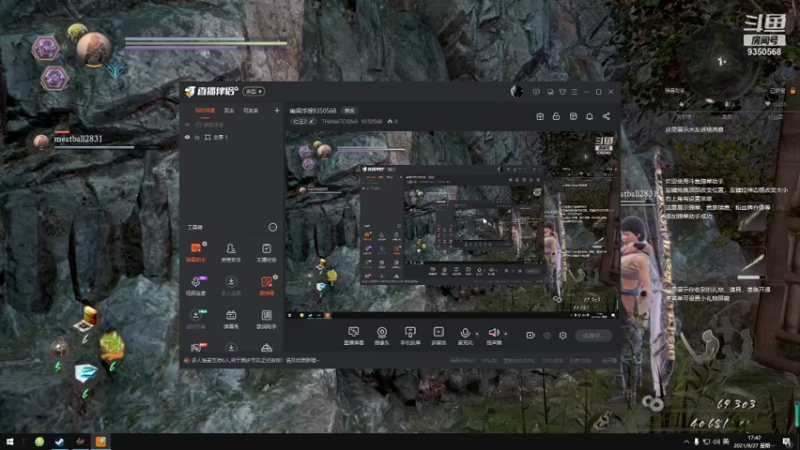Click the chat icon beside skin icon
The image size is (800, 450).
click(x=550, y=92)
